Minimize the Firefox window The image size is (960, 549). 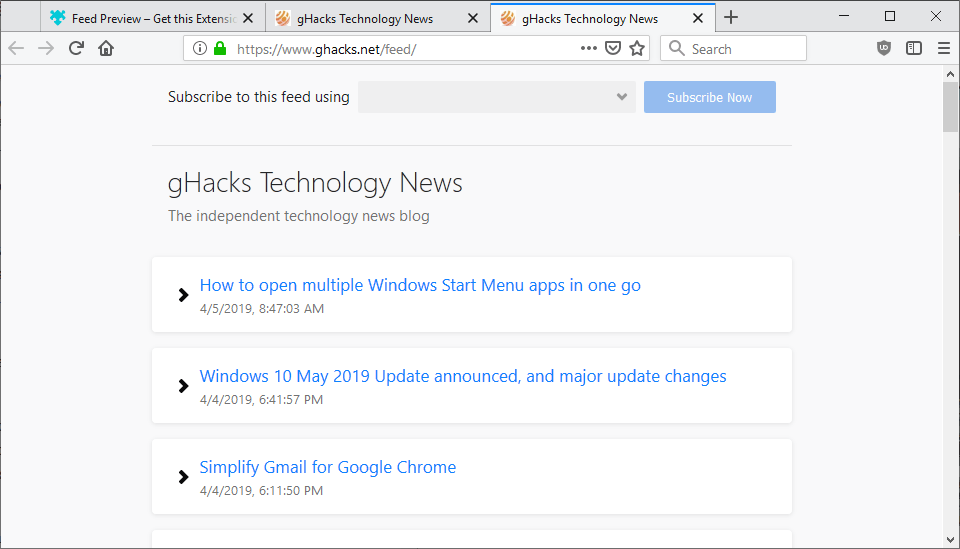[x=844, y=16]
